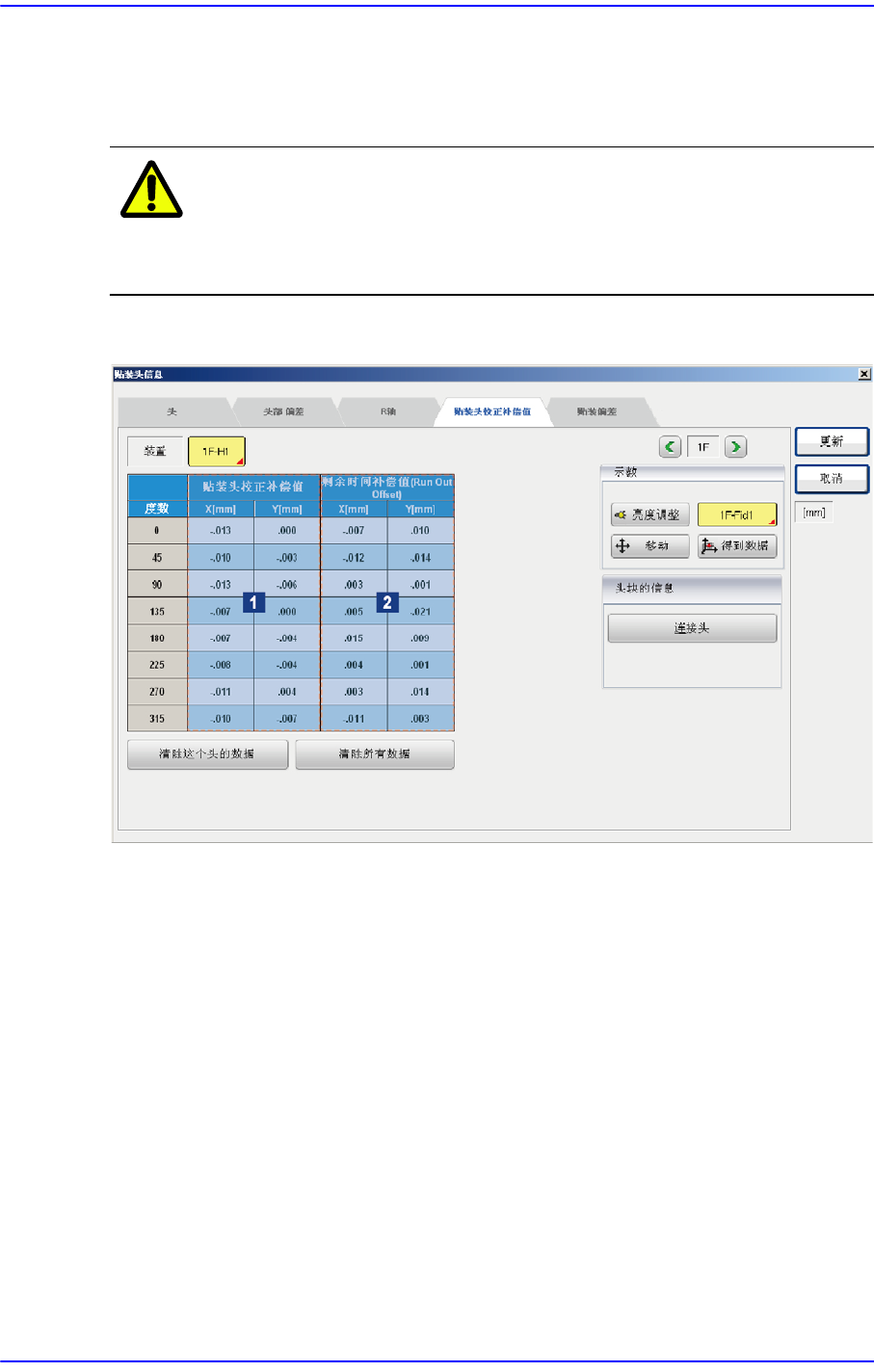Click the 取消 cancel button
The height and width of the screenshot is (1372, 874).
tap(832, 479)
